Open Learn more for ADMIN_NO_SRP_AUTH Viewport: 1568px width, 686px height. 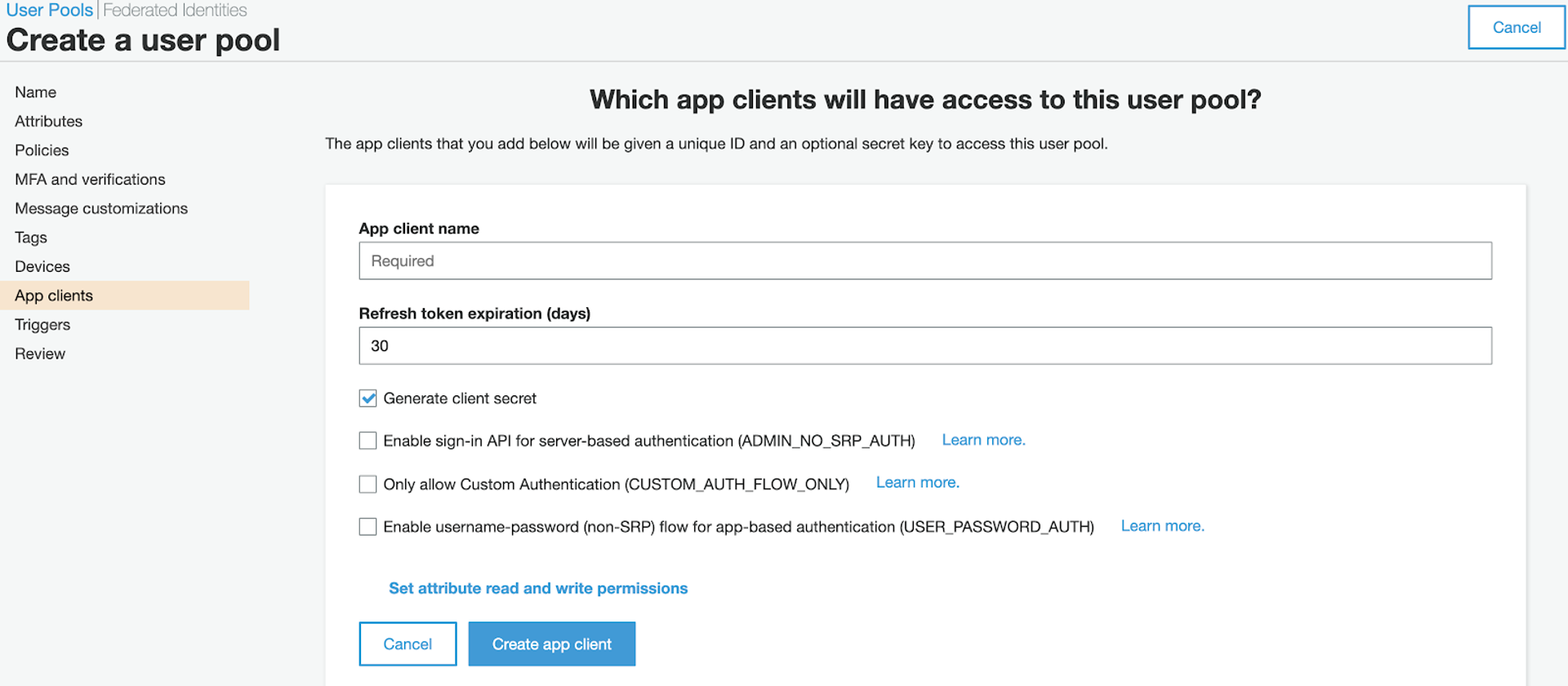point(983,440)
